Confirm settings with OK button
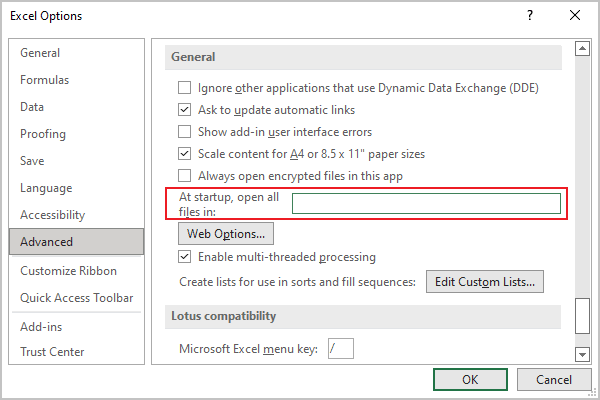The width and height of the screenshot is (600, 400). pyautogui.click(x=470, y=379)
